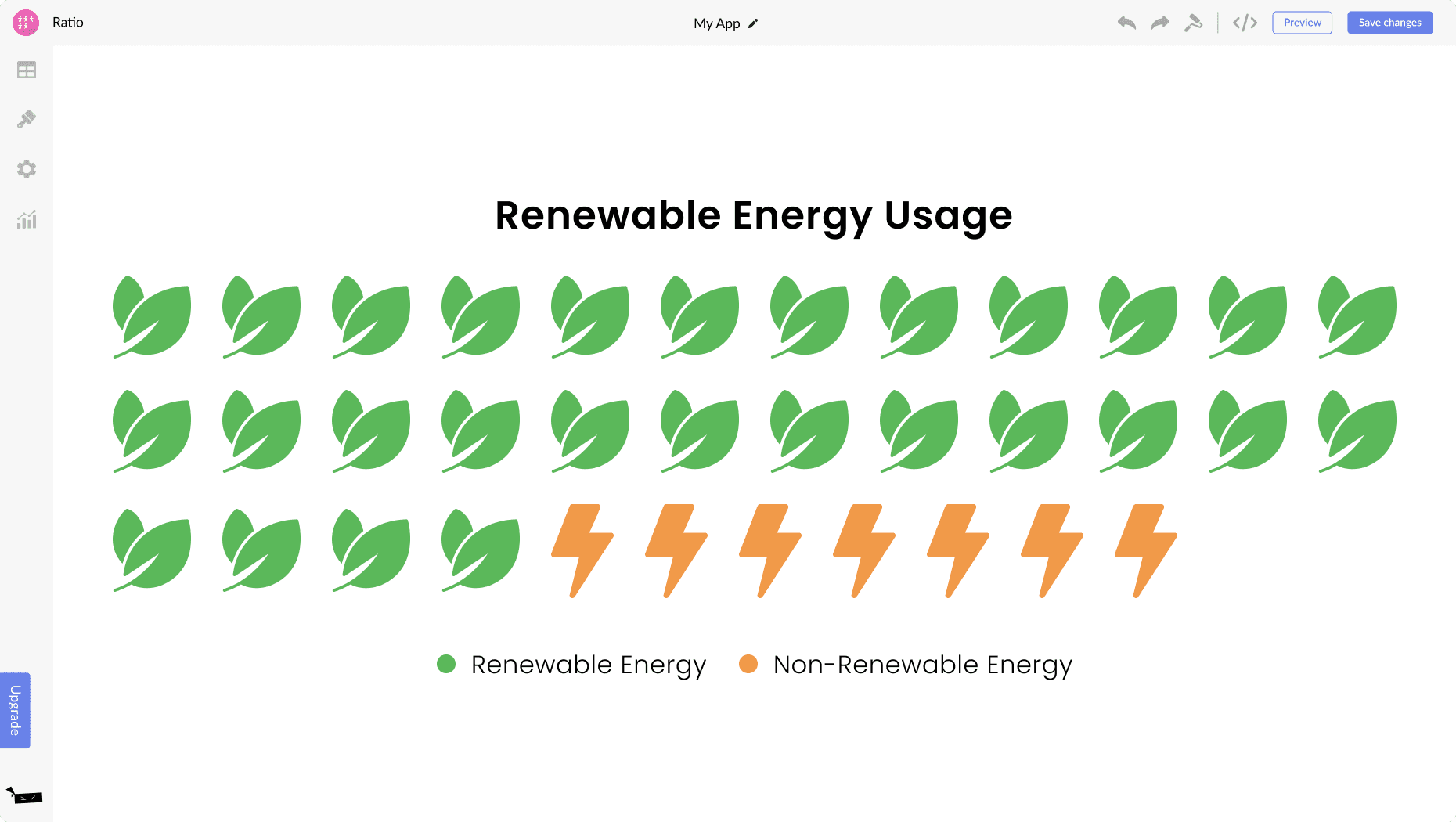Screen dimensions: 1456x822
Task: Open the gear settings sidebar icon
Action: coord(27,169)
